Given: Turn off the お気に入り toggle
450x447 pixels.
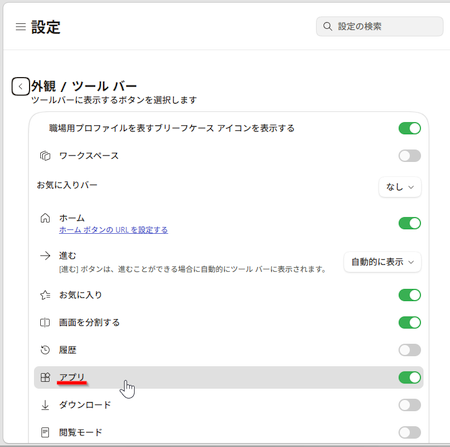Looking at the screenshot, I should tap(410, 295).
